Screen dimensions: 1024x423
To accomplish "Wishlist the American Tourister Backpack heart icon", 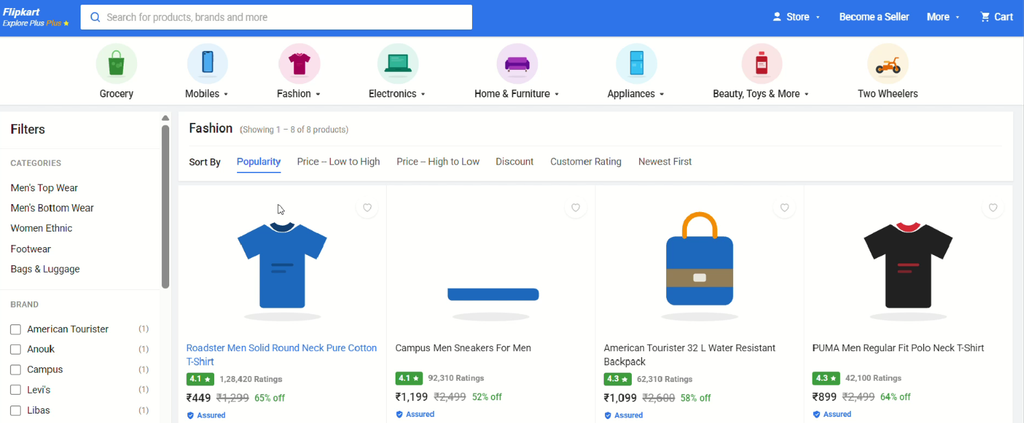I will (784, 208).
